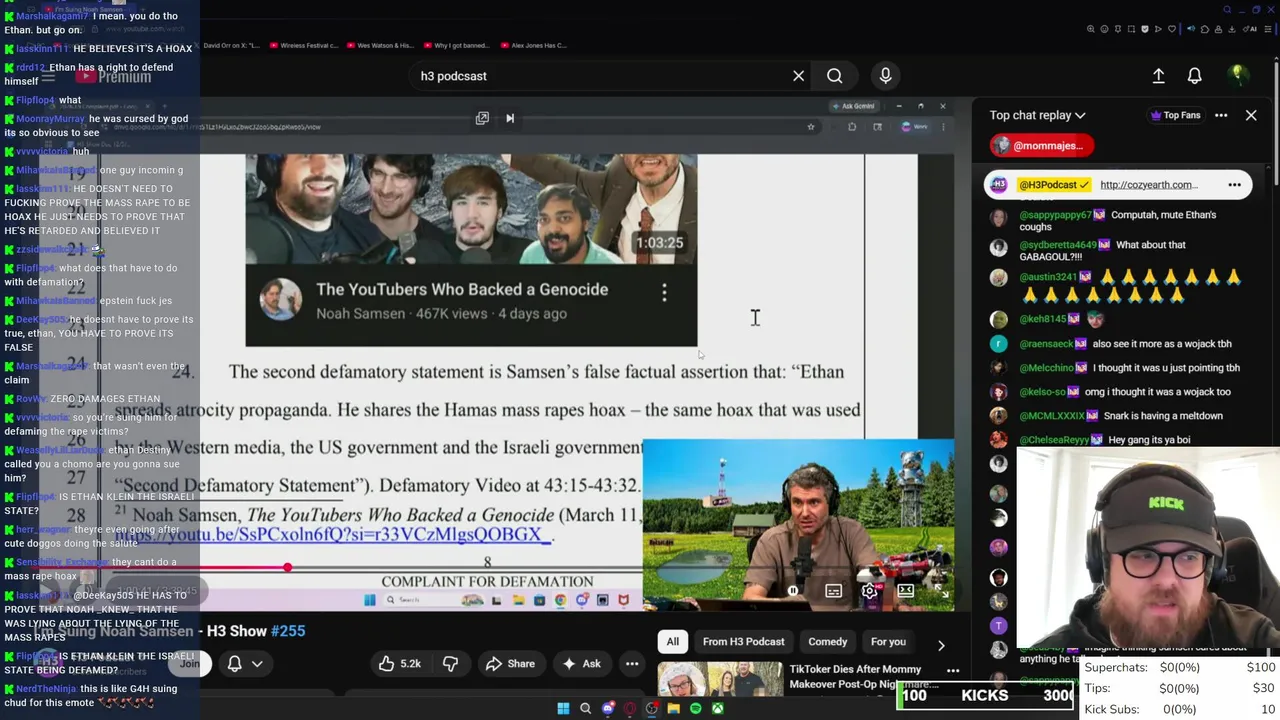This screenshot has height=720, width=1280.
Task: Like the video showing 5.2k
Action: [398, 663]
